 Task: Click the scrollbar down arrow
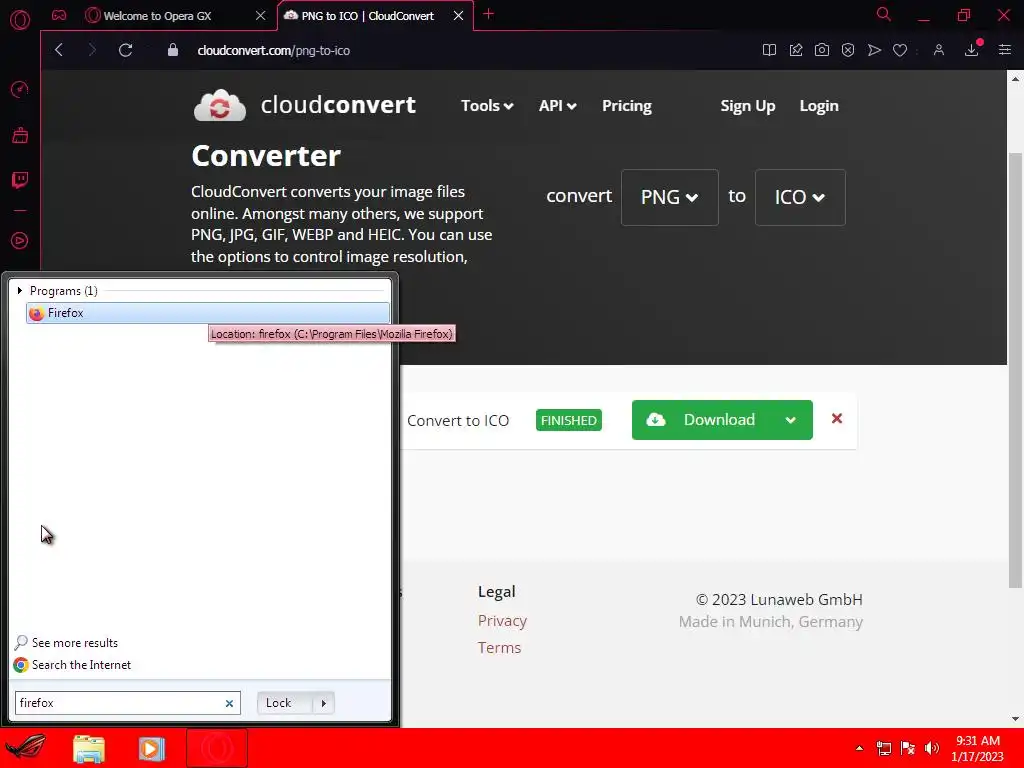1015,719
